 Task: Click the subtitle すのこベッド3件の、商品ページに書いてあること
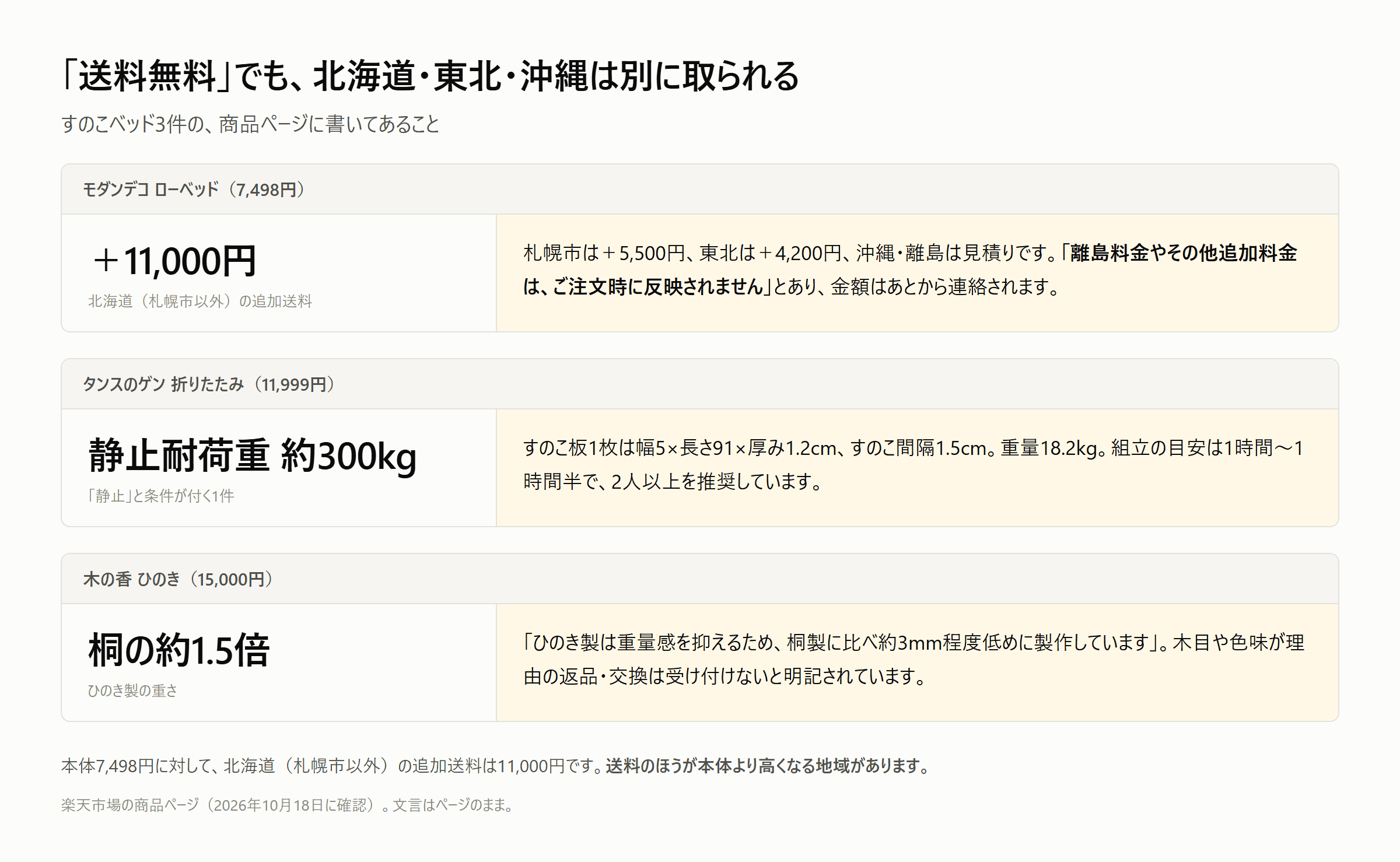250,124
